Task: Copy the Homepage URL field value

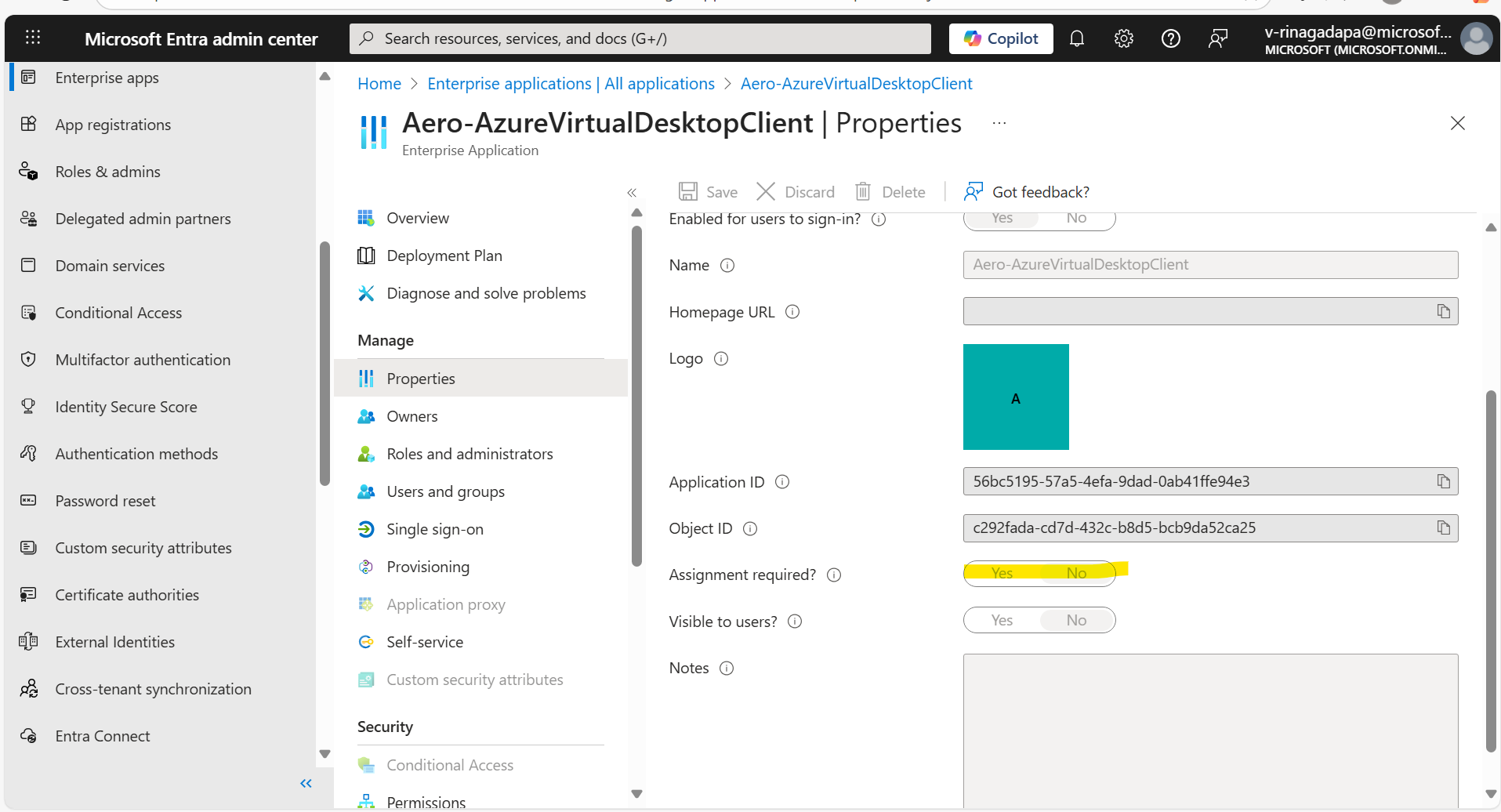Action: (1445, 311)
